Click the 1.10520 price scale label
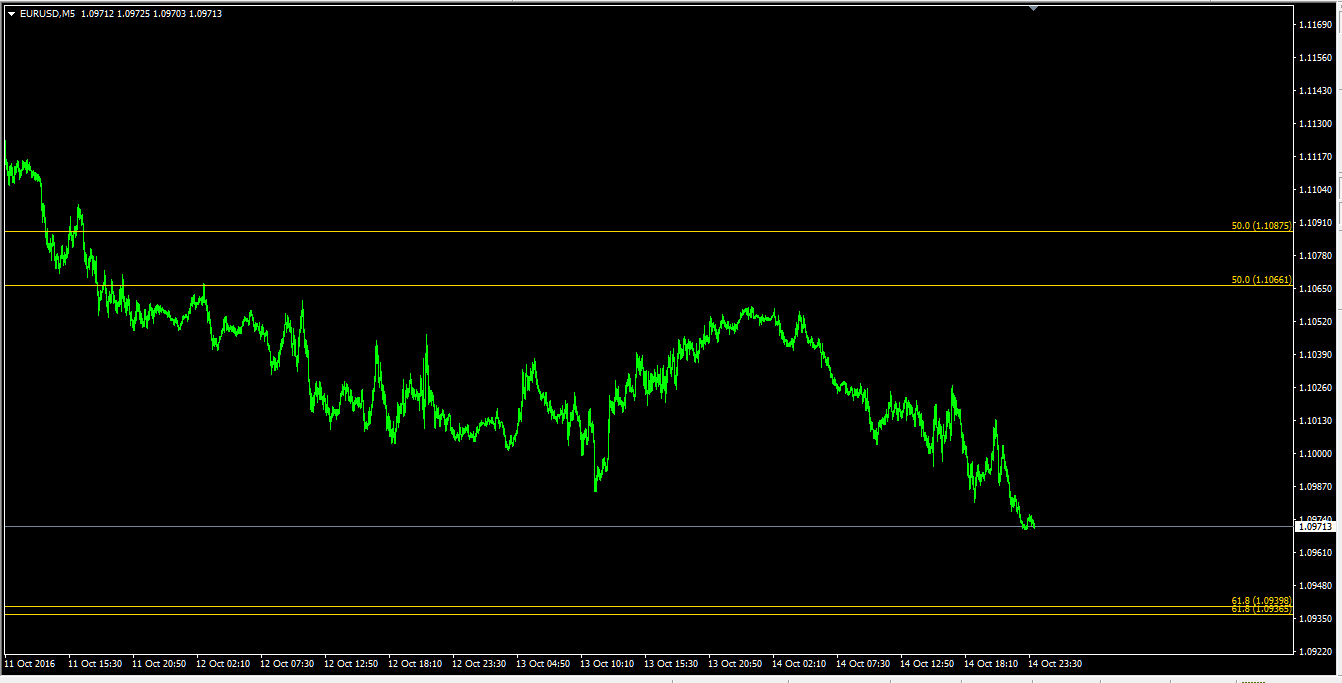This screenshot has height=683, width=1342. coord(1314,321)
